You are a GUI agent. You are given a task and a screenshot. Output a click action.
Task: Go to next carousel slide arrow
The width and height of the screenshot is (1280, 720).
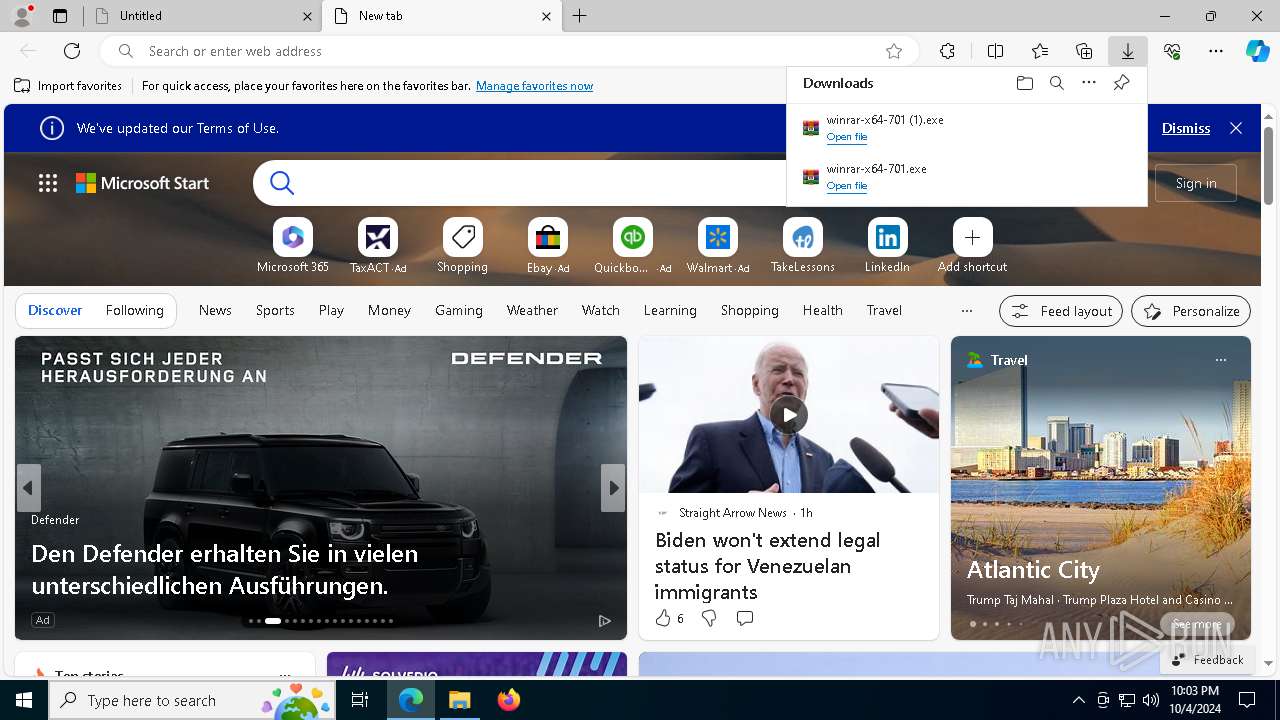[613, 488]
